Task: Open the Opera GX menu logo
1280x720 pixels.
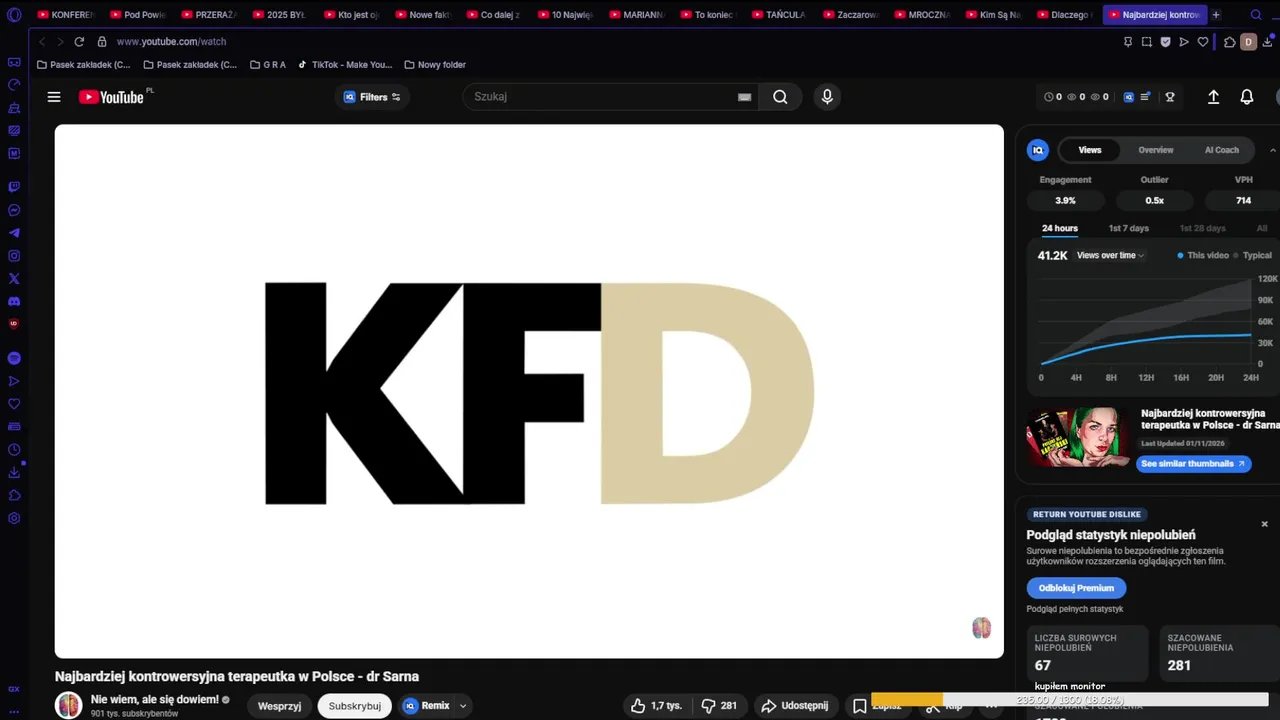Action: [14, 15]
